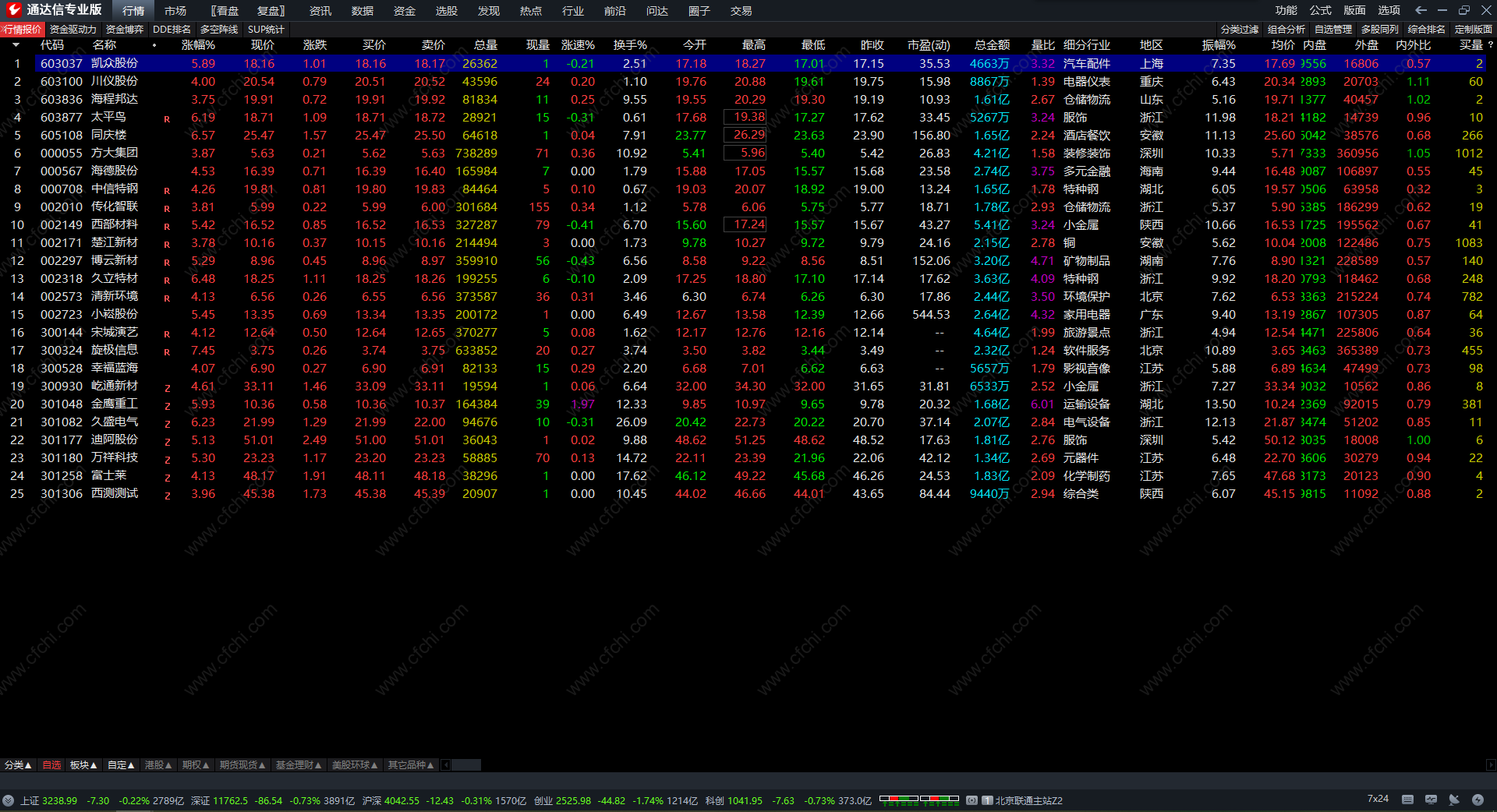Image resolution: width=1497 pixels, height=812 pixels.
Task: Expand the 其它品种 dropdown
Action: [411, 765]
